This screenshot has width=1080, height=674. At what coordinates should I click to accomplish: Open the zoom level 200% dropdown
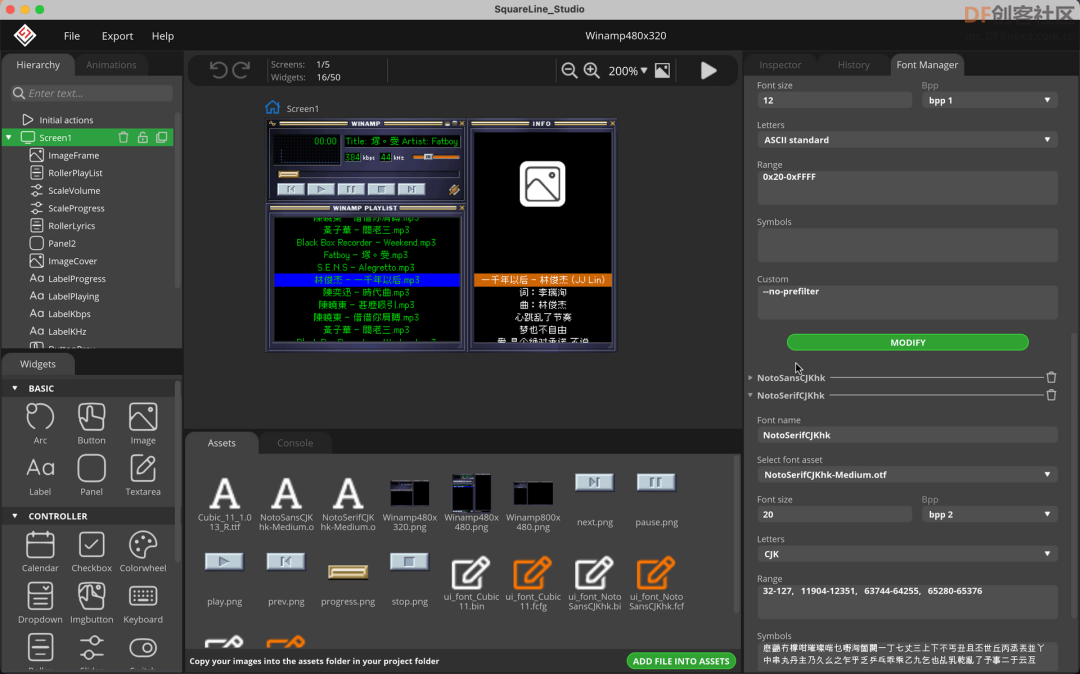pos(627,70)
